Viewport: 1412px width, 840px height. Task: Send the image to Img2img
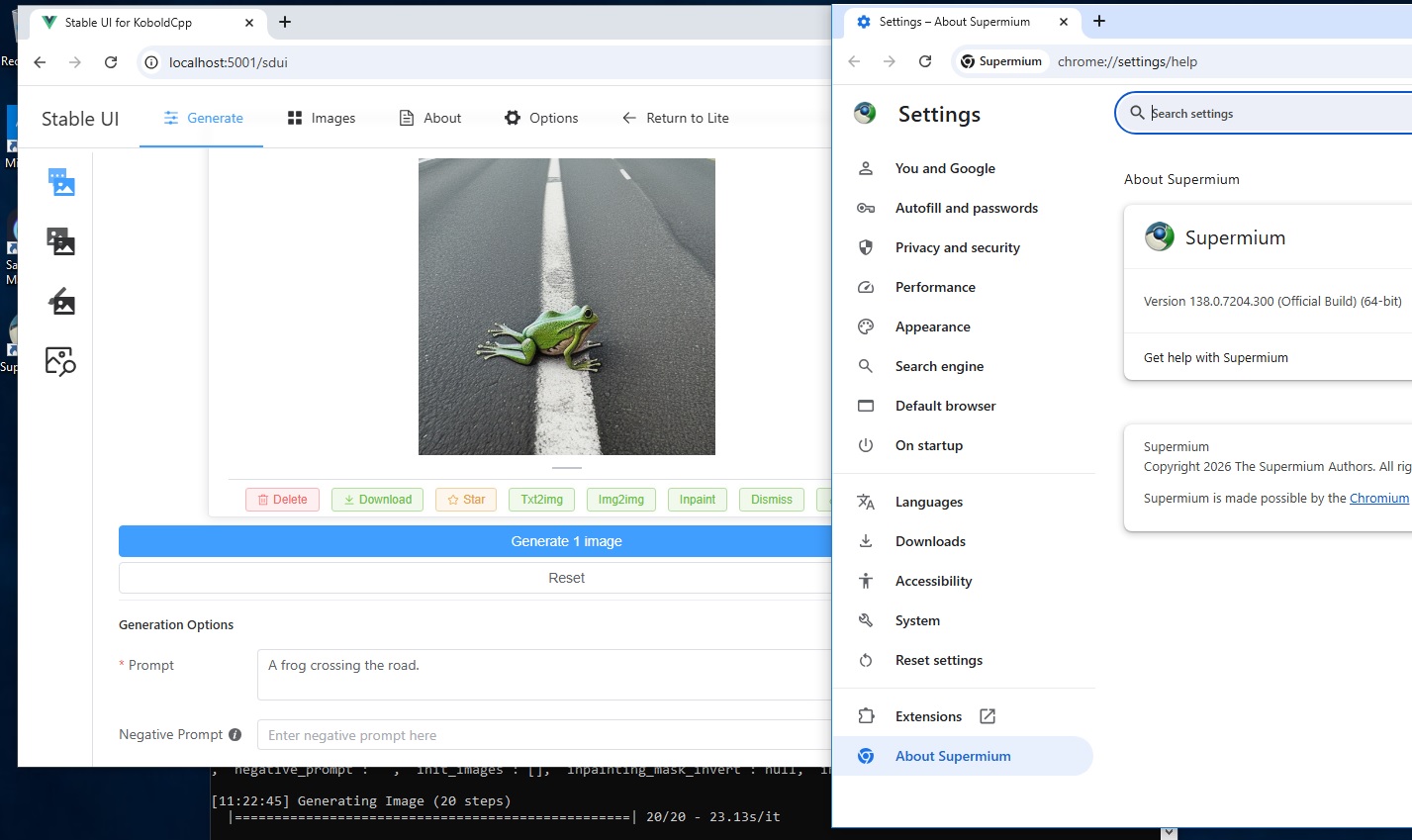(x=621, y=500)
